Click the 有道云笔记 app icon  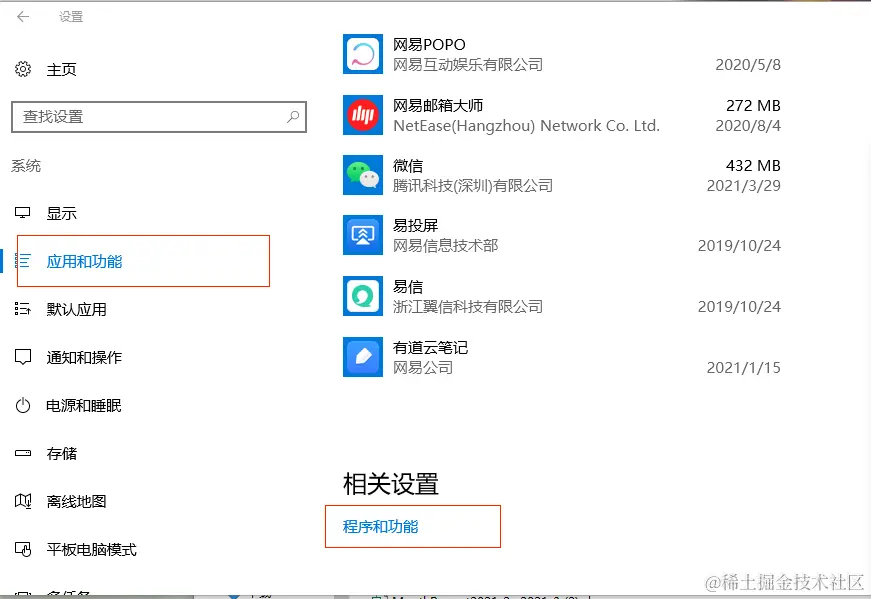point(363,357)
